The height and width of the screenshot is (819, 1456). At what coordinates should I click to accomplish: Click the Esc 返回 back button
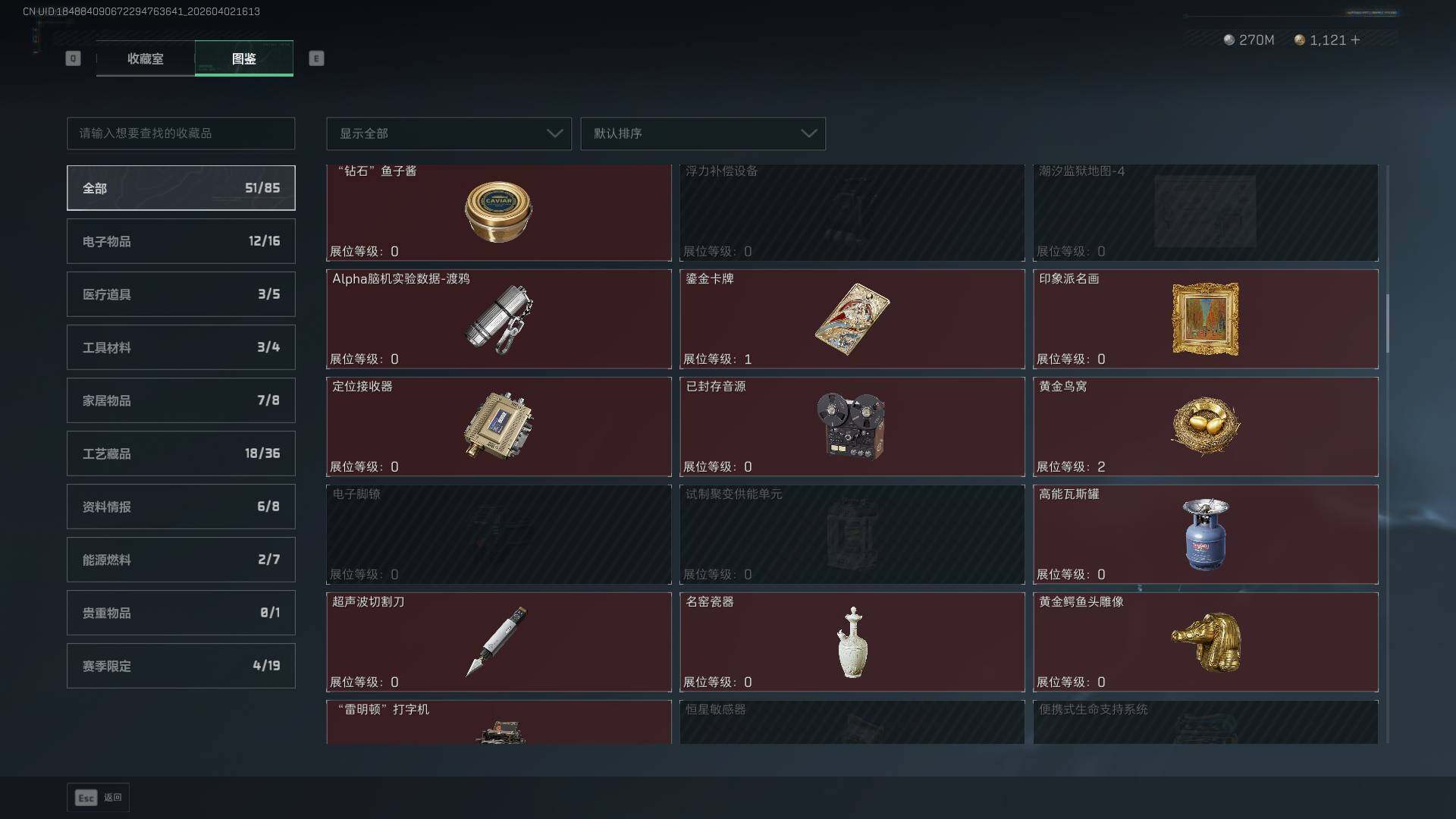click(98, 798)
